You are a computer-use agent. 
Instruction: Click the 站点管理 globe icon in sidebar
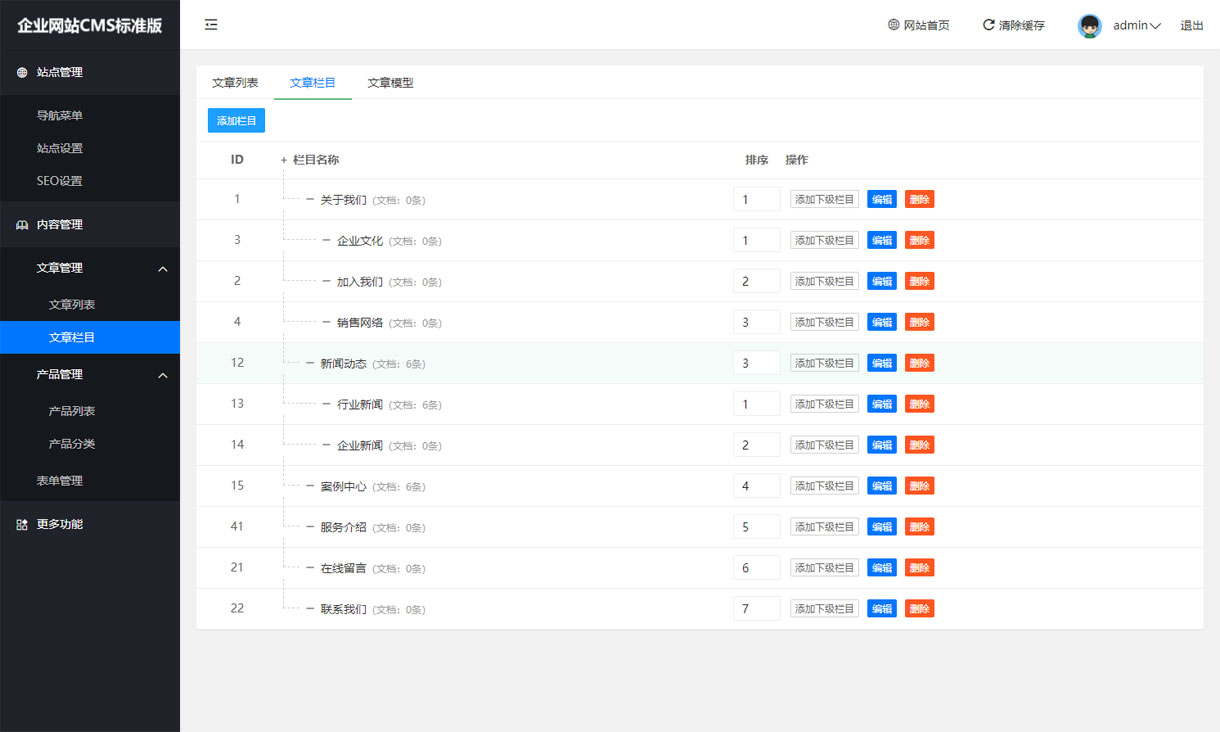tap(22, 72)
